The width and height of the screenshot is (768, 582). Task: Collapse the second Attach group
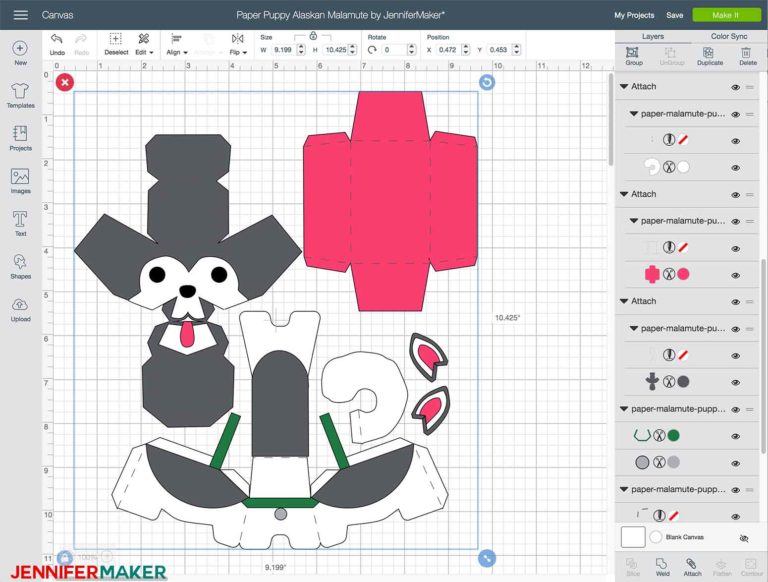coord(624,194)
